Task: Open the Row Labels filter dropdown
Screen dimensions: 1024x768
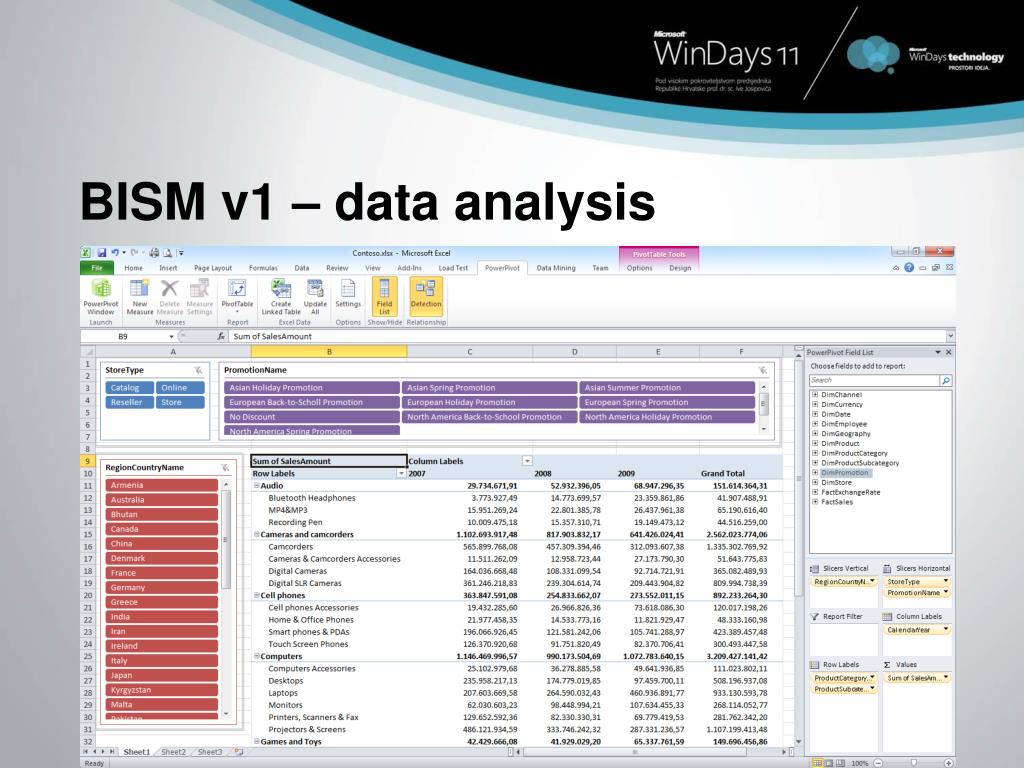Action: 401,473
